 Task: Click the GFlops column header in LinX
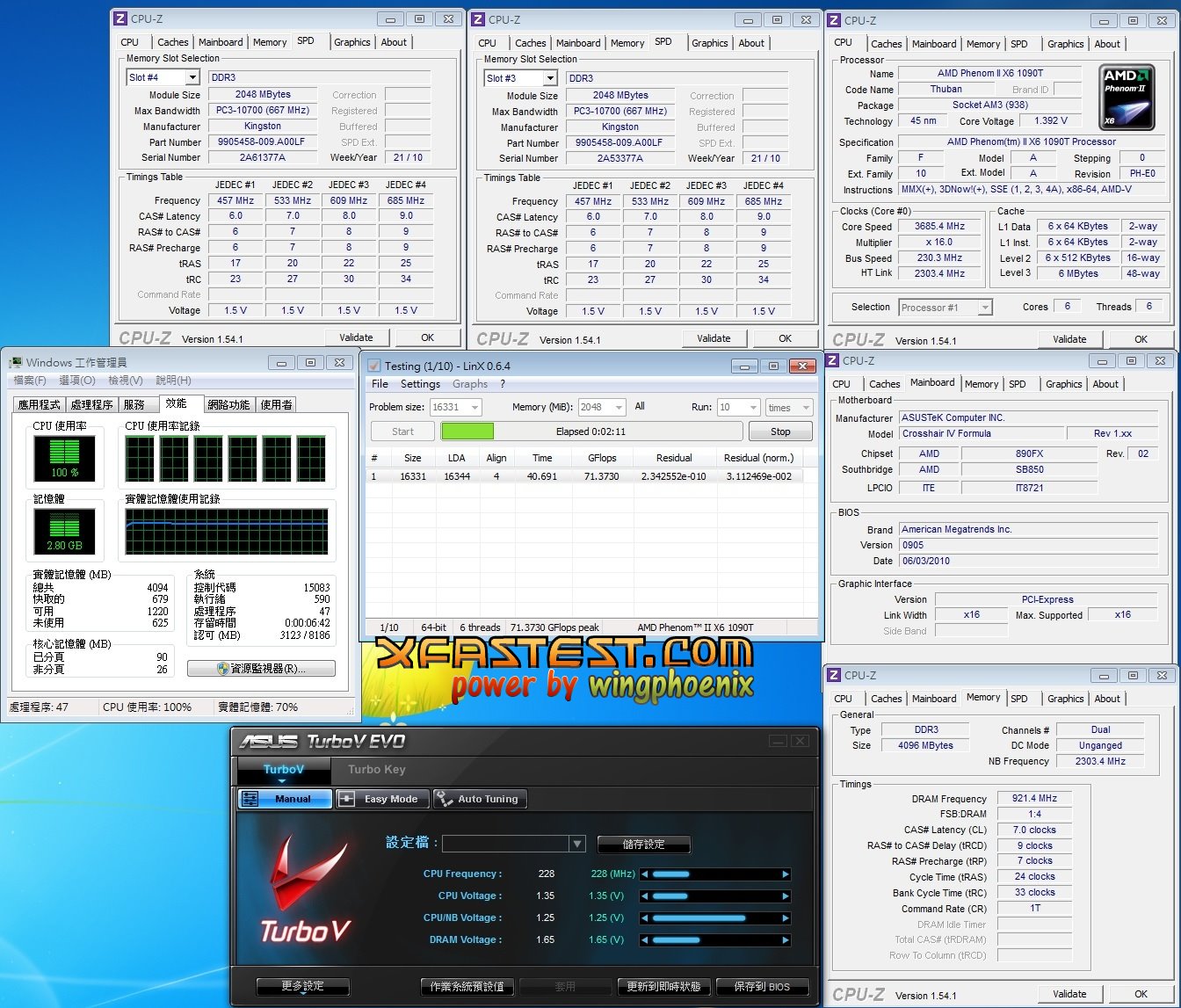tap(603, 458)
